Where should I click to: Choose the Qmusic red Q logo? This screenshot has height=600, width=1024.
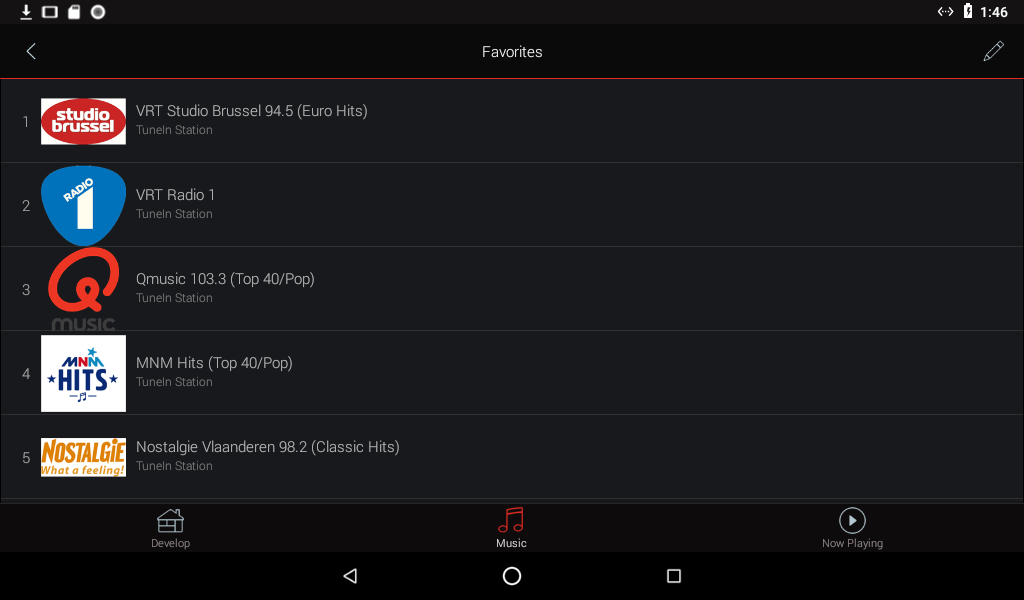click(84, 289)
